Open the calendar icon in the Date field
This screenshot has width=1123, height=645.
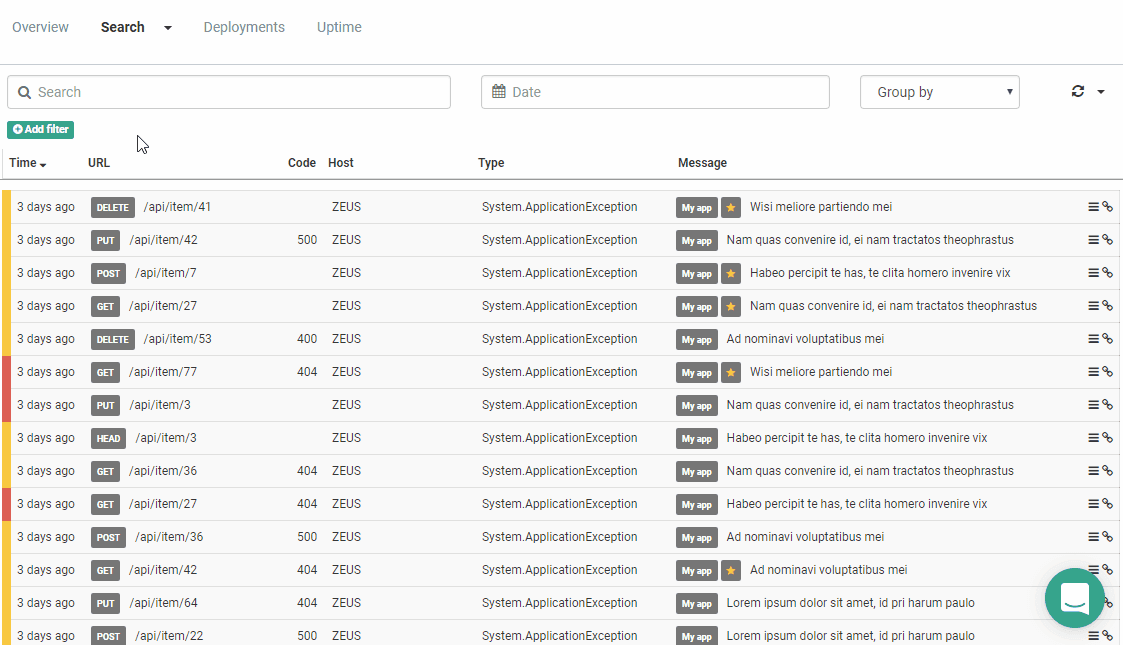coord(498,92)
